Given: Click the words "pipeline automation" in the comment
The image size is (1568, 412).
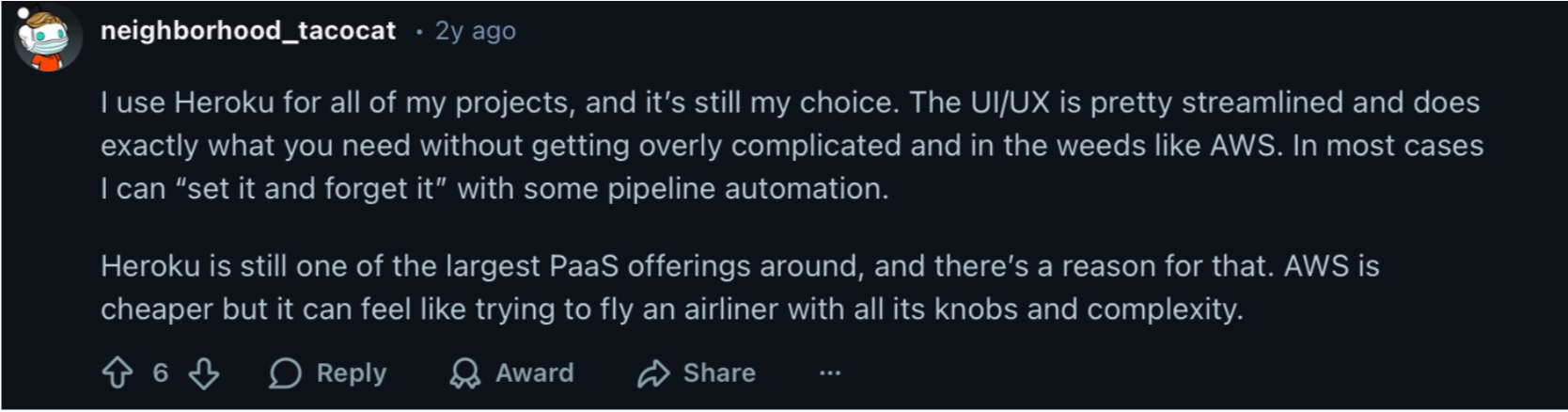Looking at the screenshot, I should 745,189.
